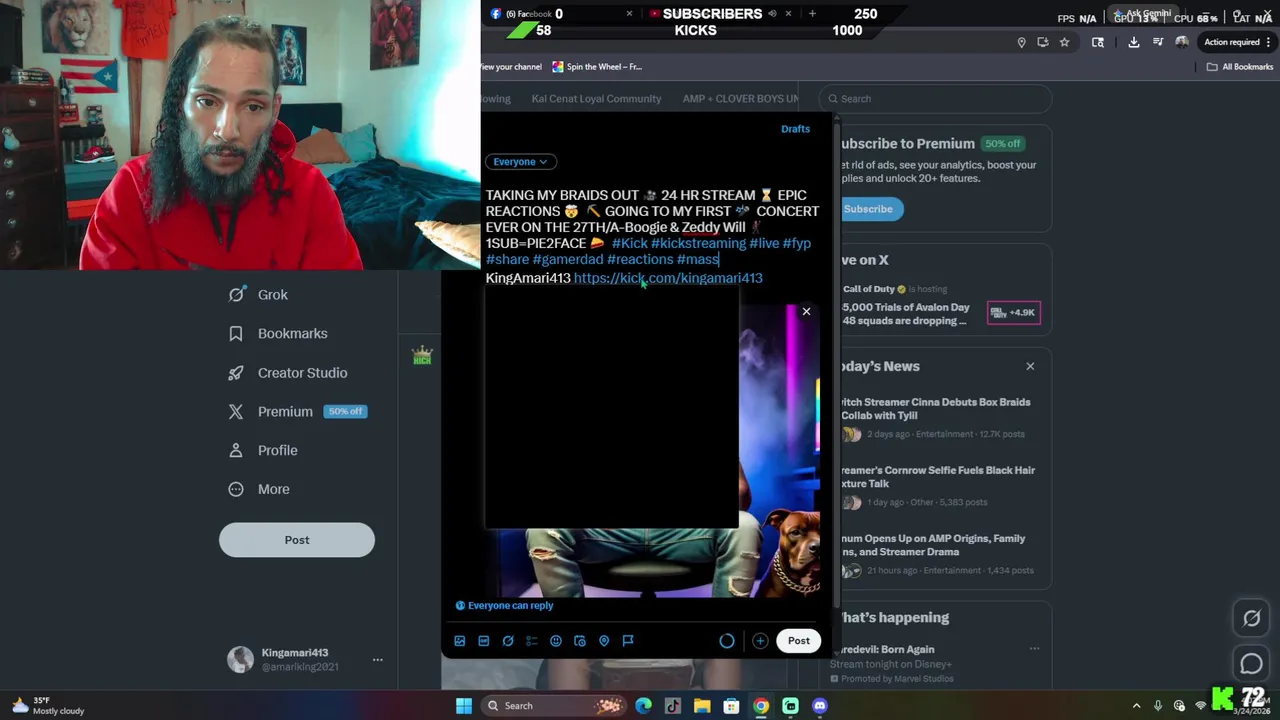Remove the attached image with X

click(x=806, y=311)
